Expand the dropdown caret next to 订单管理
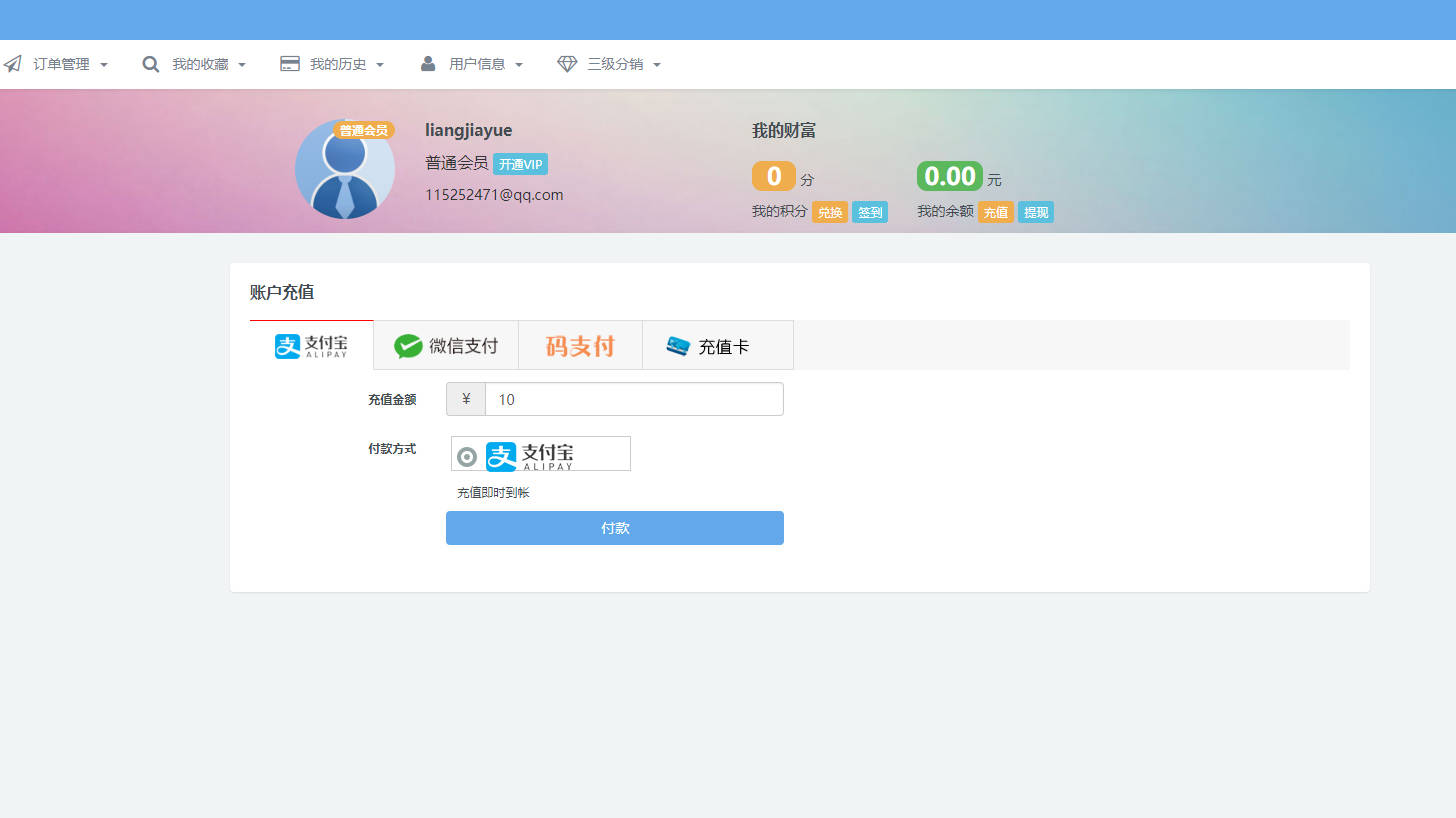The height and width of the screenshot is (818, 1456). click(104, 65)
